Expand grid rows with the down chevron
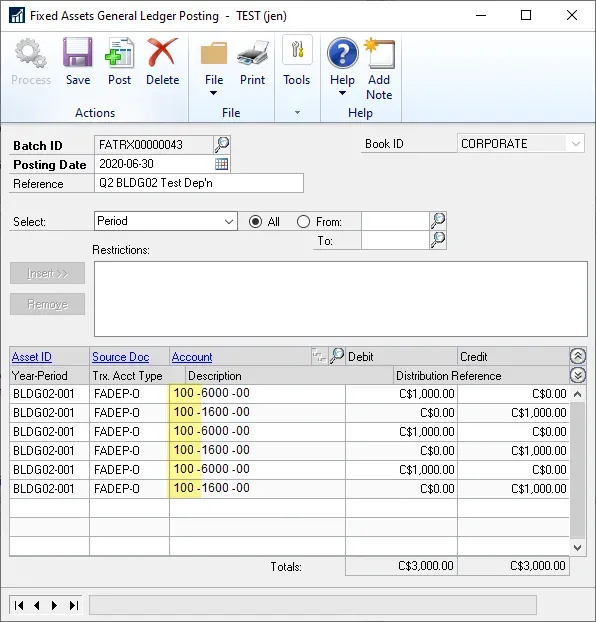This screenshot has width=596, height=622. pyautogui.click(x=578, y=375)
